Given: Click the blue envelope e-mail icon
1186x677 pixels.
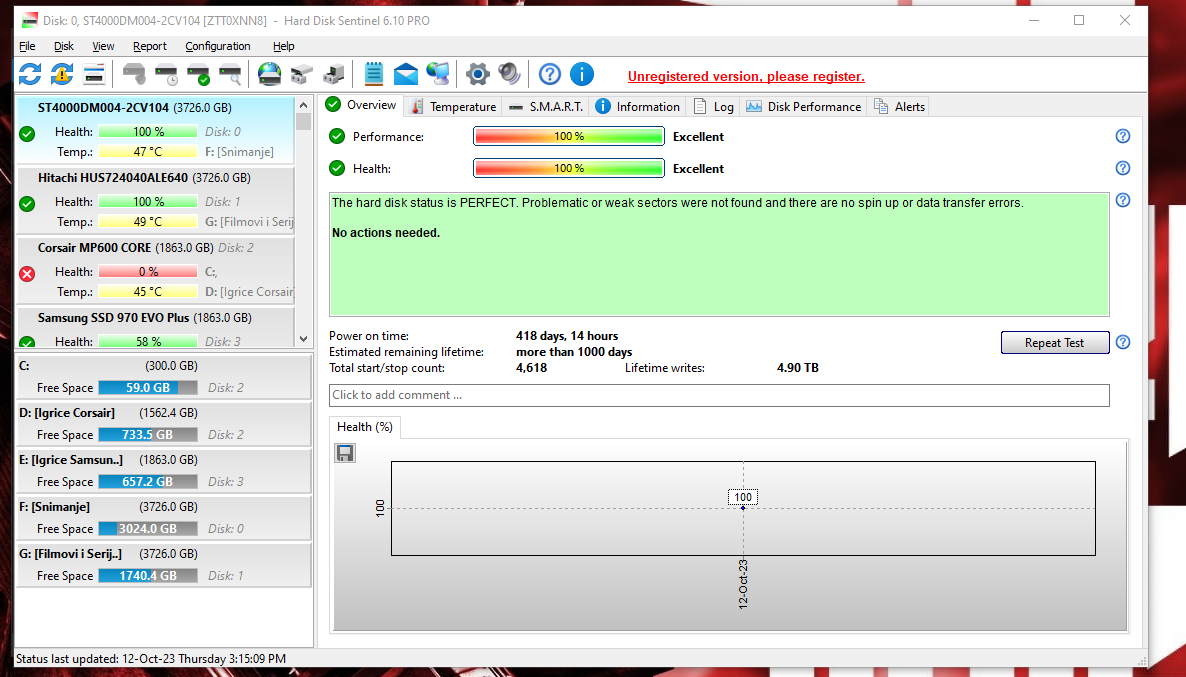Looking at the screenshot, I should (x=405, y=74).
